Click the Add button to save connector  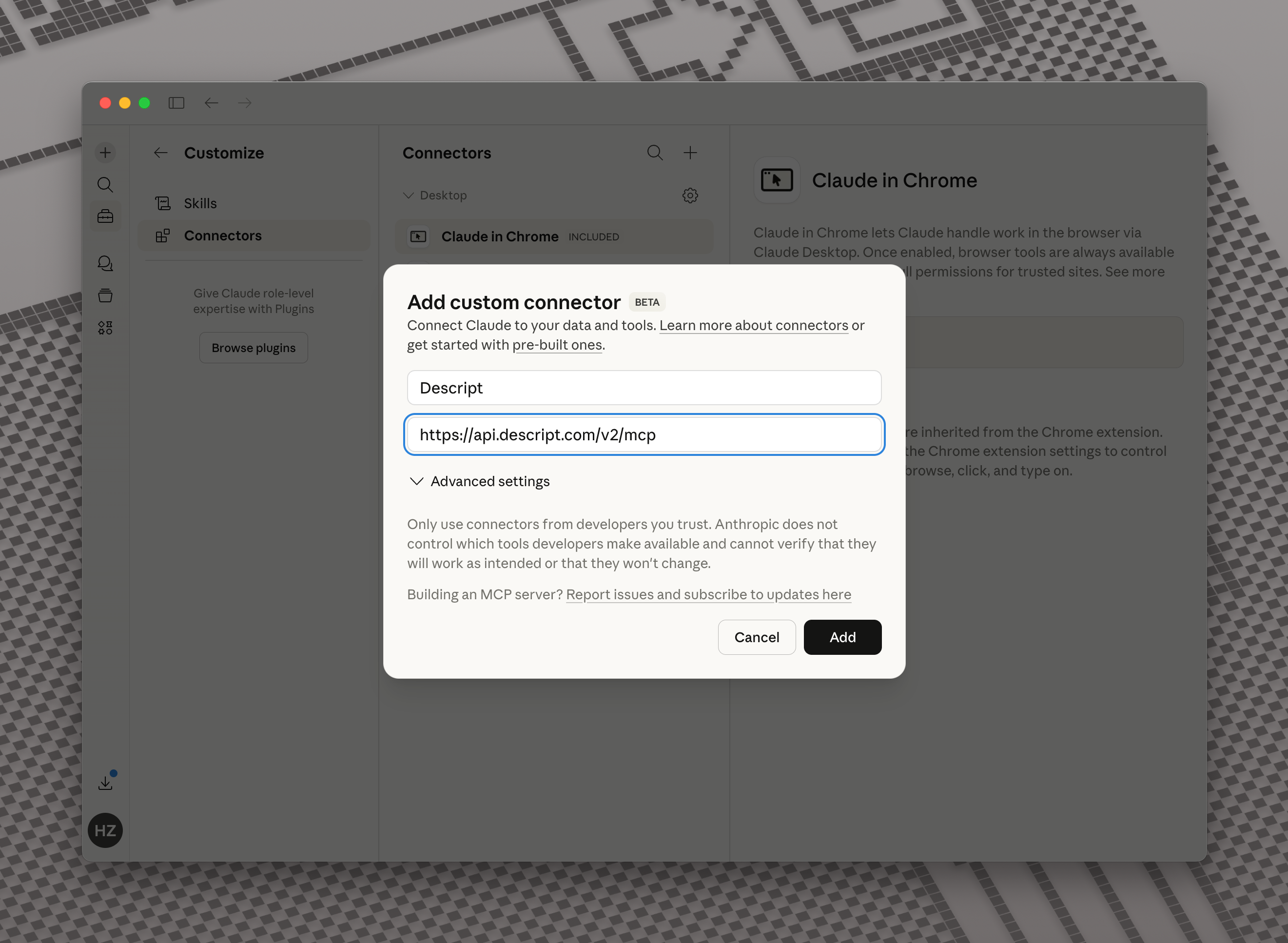(x=842, y=637)
